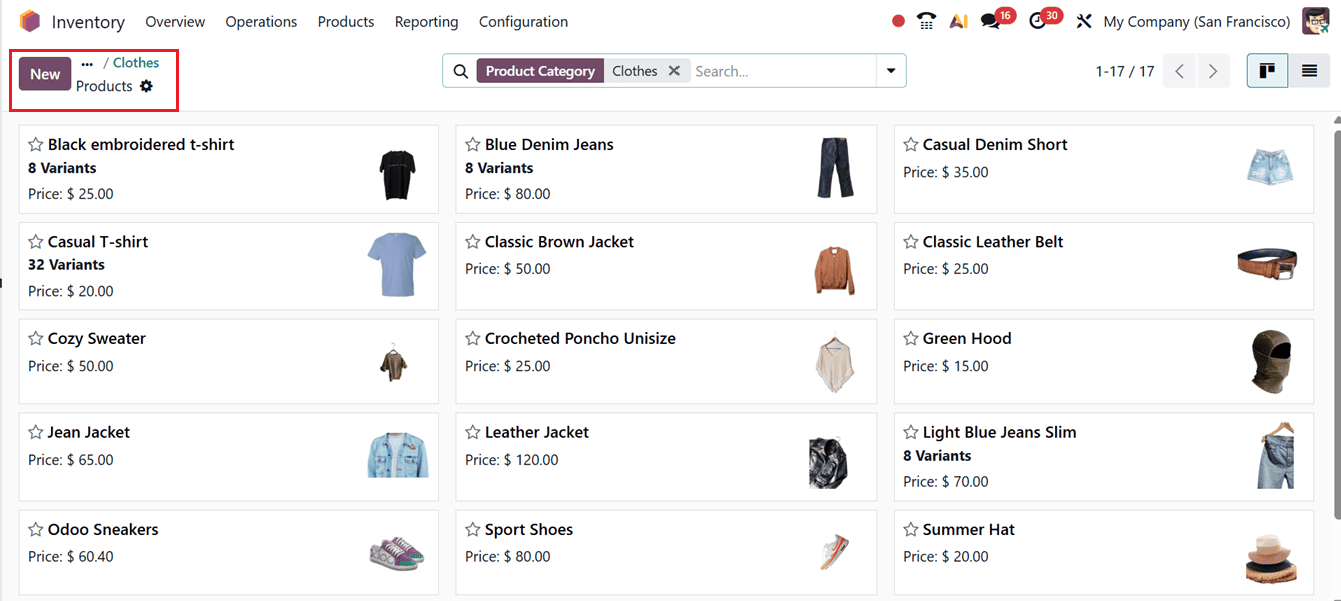This screenshot has width=1341, height=601.
Task: Open Discuss messages with 16 notifications
Action: point(991,19)
